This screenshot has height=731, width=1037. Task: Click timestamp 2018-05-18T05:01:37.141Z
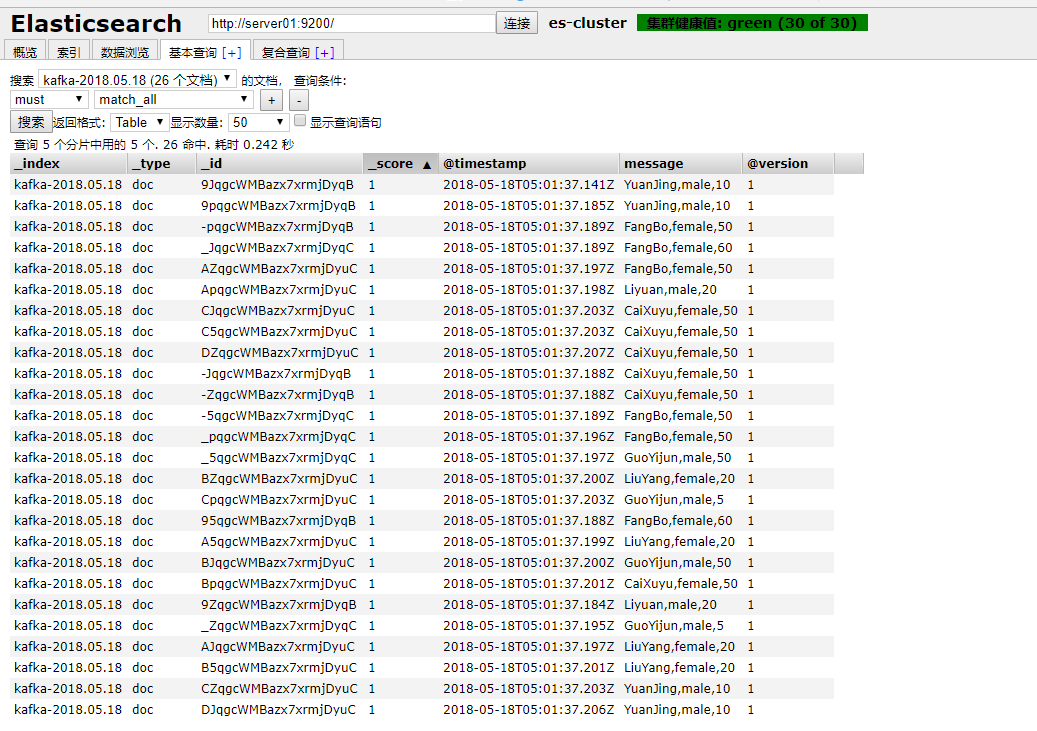point(528,185)
